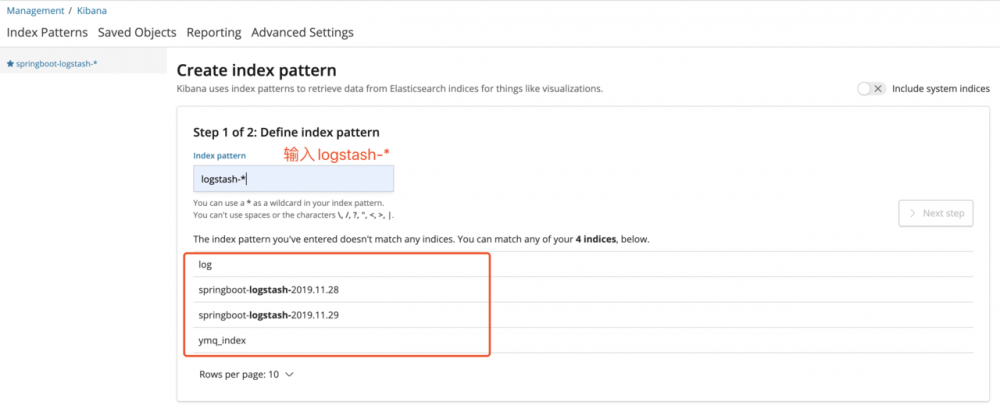The image size is (1000, 405).
Task: Click the Create index pattern heading
Action: (x=256, y=70)
